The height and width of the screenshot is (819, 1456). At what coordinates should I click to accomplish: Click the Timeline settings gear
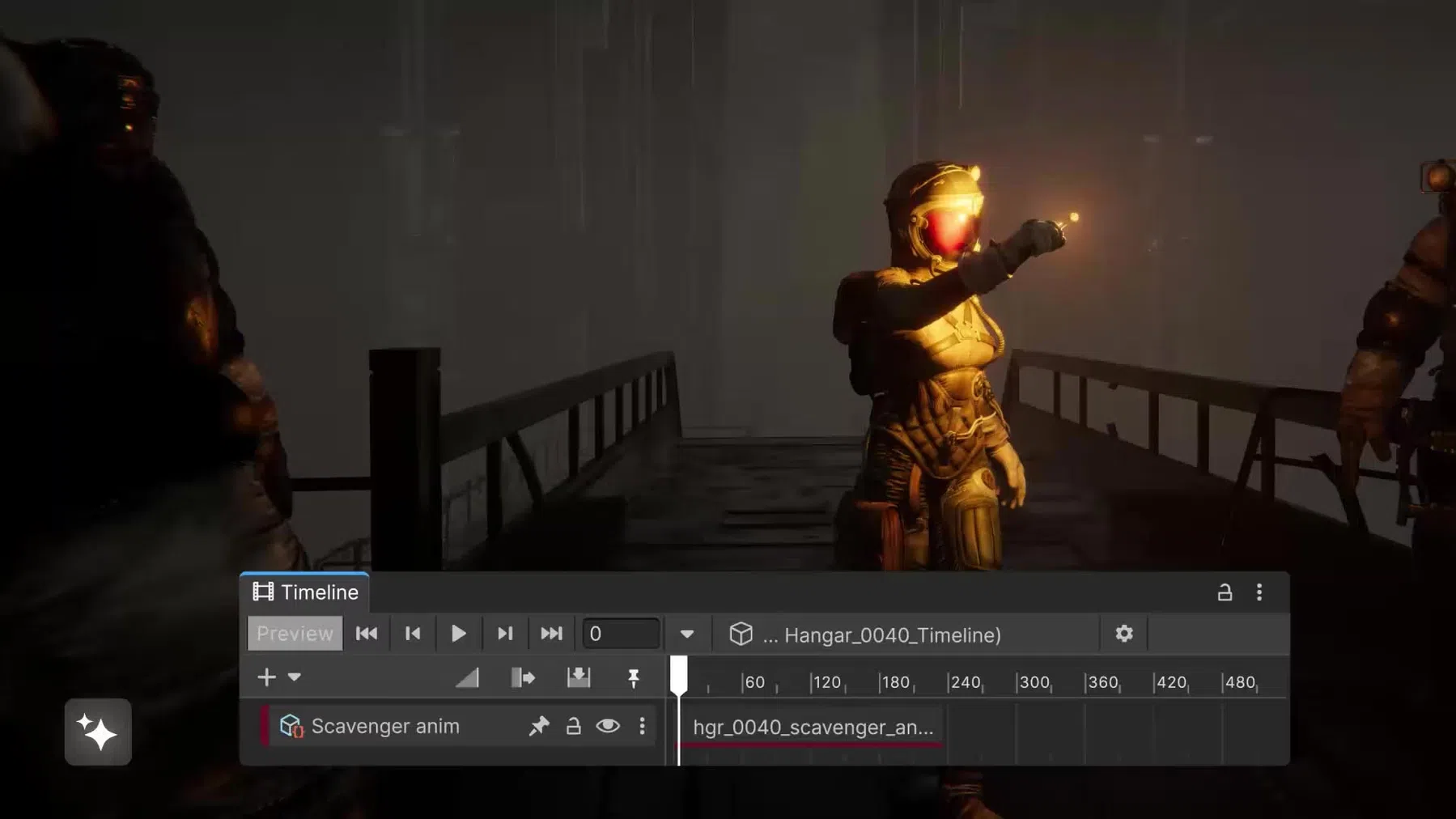[1124, 634]
